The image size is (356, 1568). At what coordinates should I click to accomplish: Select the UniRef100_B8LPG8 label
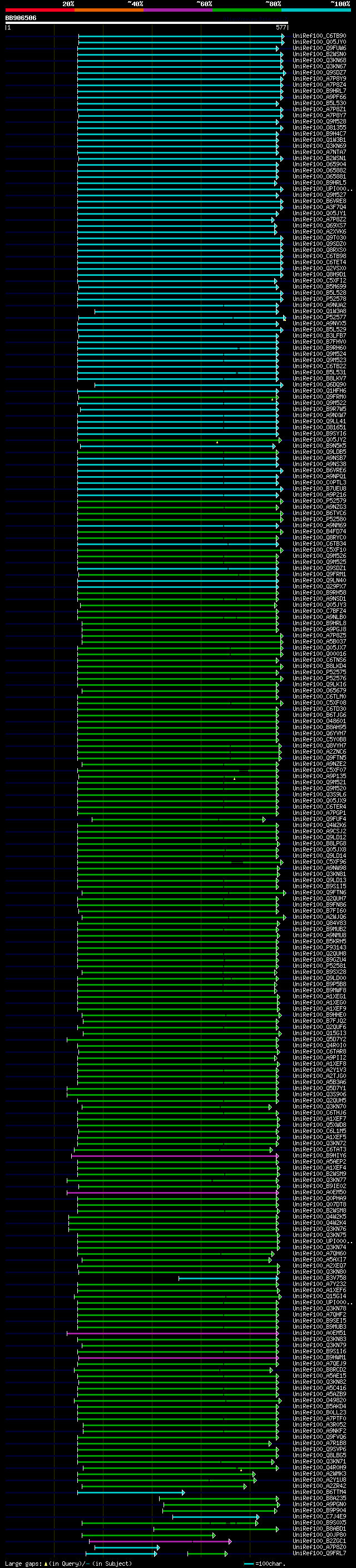point(319,844)
